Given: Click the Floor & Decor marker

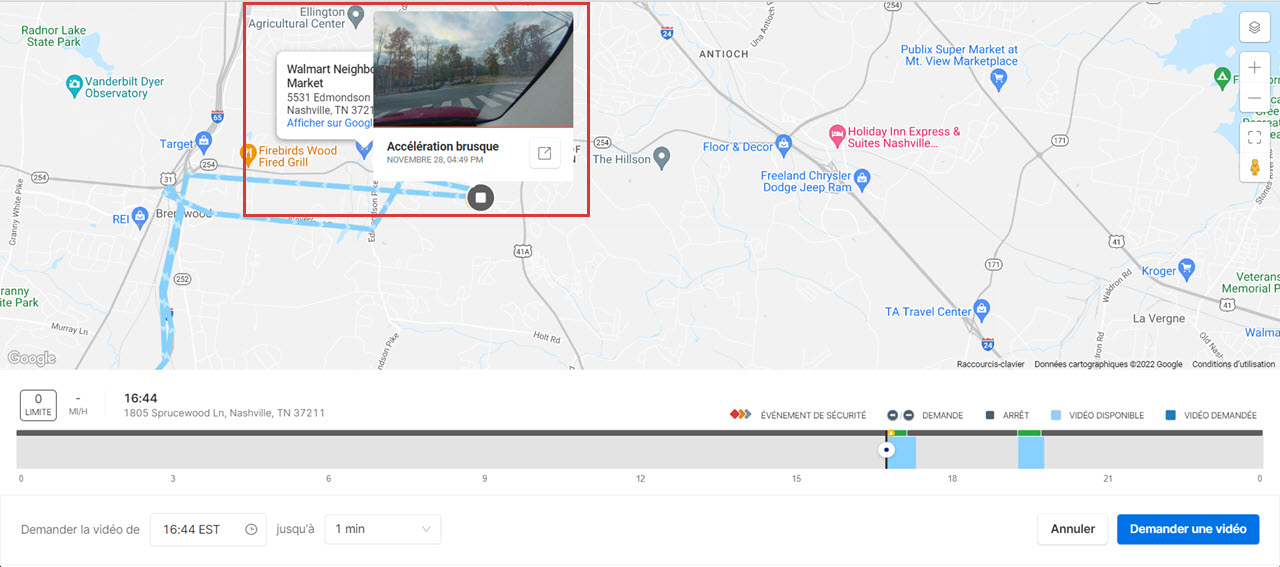Looking at the screenshot, I should tap(784, 146).
